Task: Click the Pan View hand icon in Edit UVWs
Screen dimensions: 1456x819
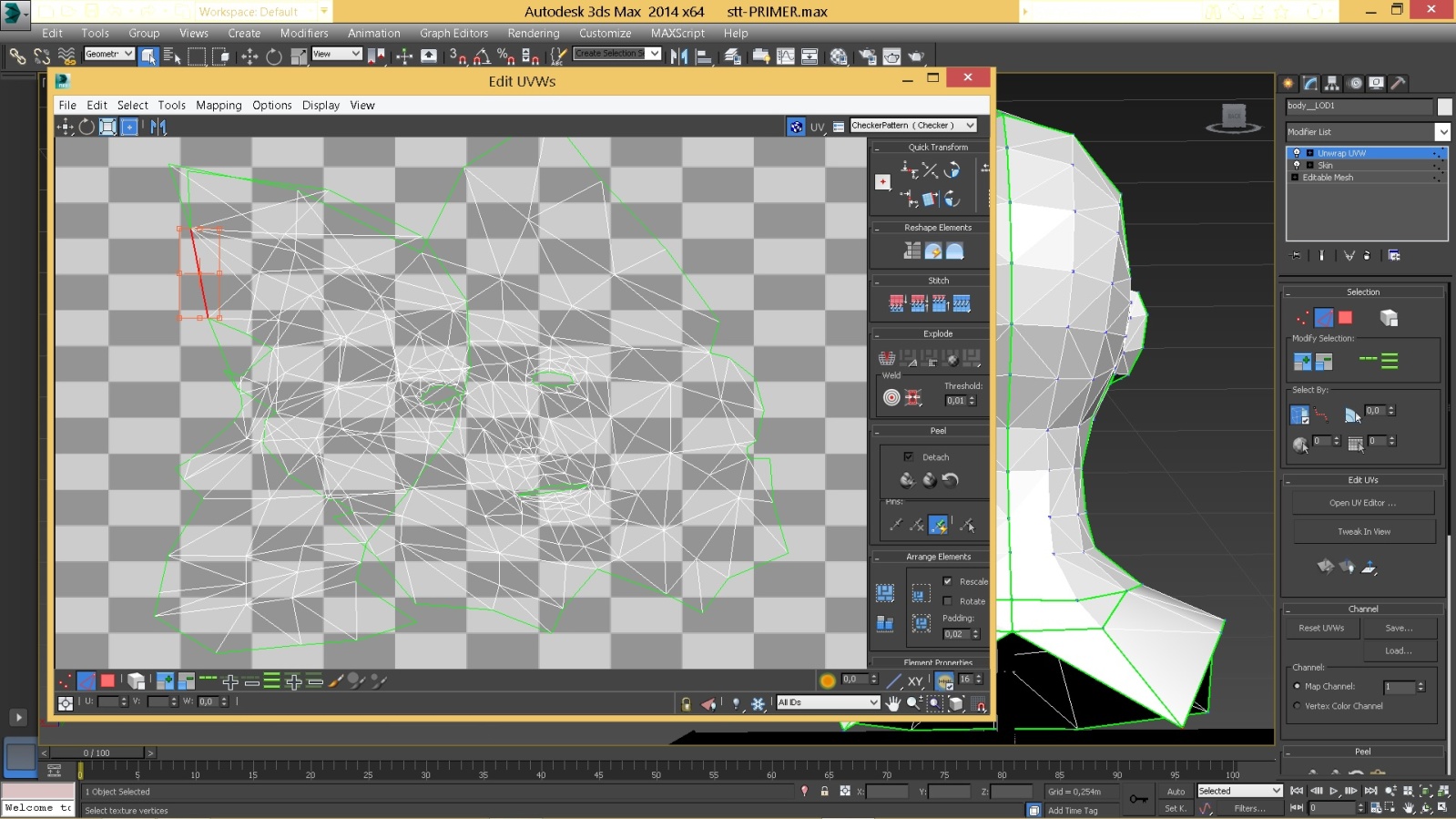Action: [893, 703]
